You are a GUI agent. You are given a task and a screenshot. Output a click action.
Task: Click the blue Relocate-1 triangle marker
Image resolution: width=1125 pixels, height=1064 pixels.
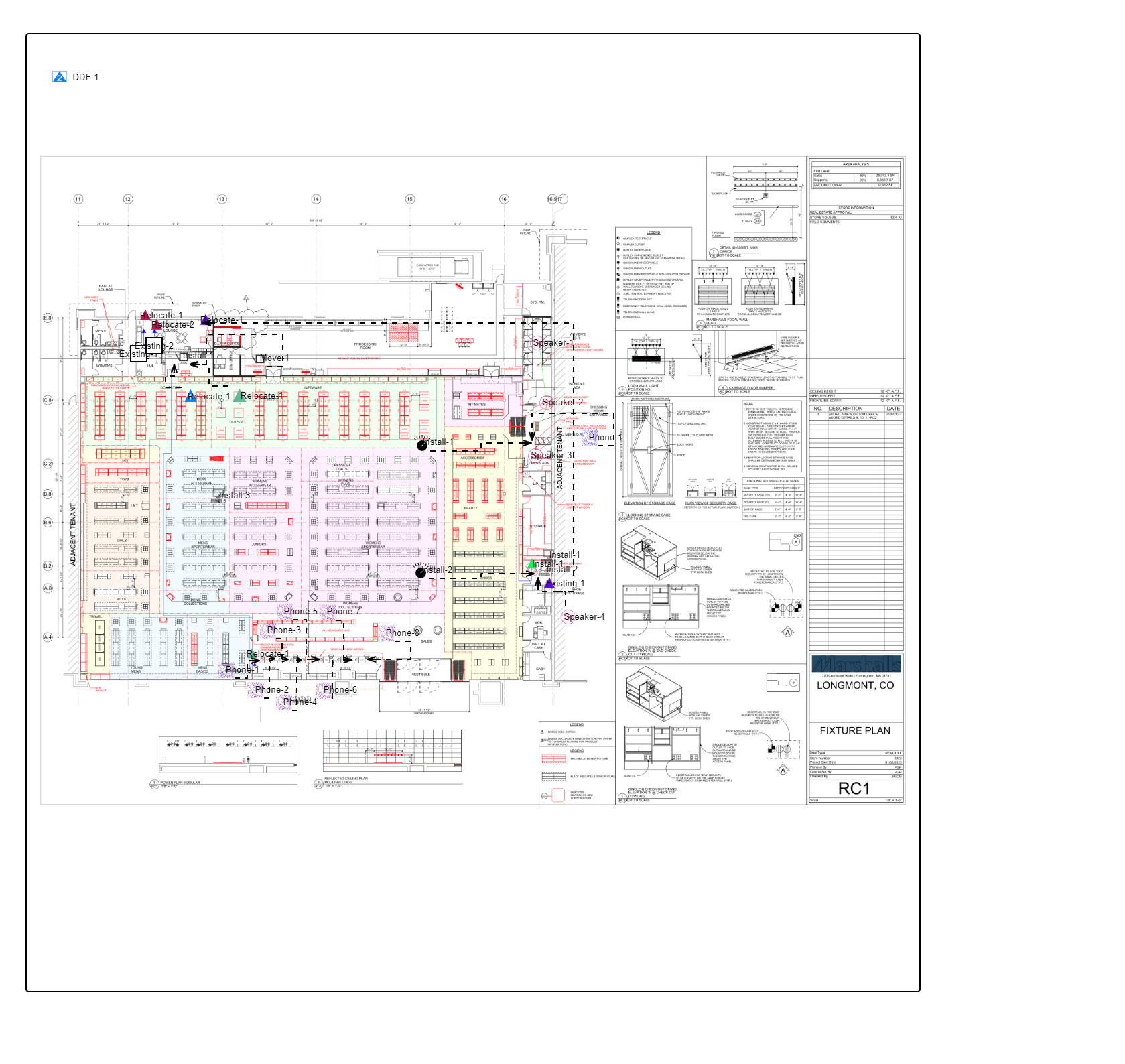point(191,396)
